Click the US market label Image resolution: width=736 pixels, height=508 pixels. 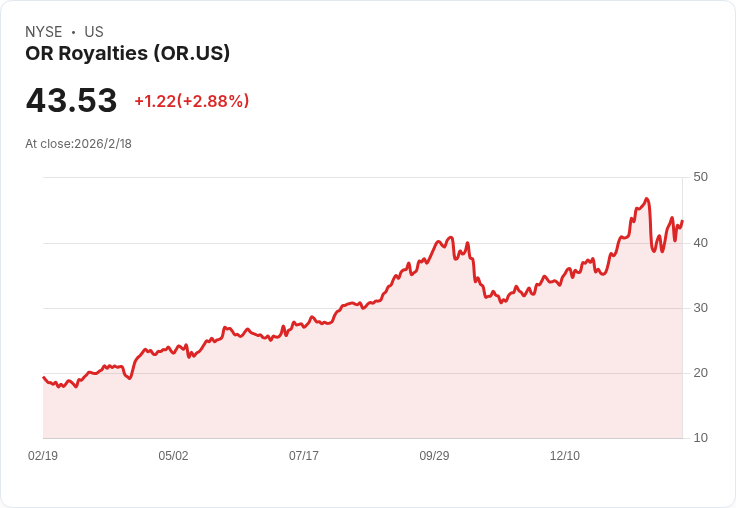pos(94,32)
